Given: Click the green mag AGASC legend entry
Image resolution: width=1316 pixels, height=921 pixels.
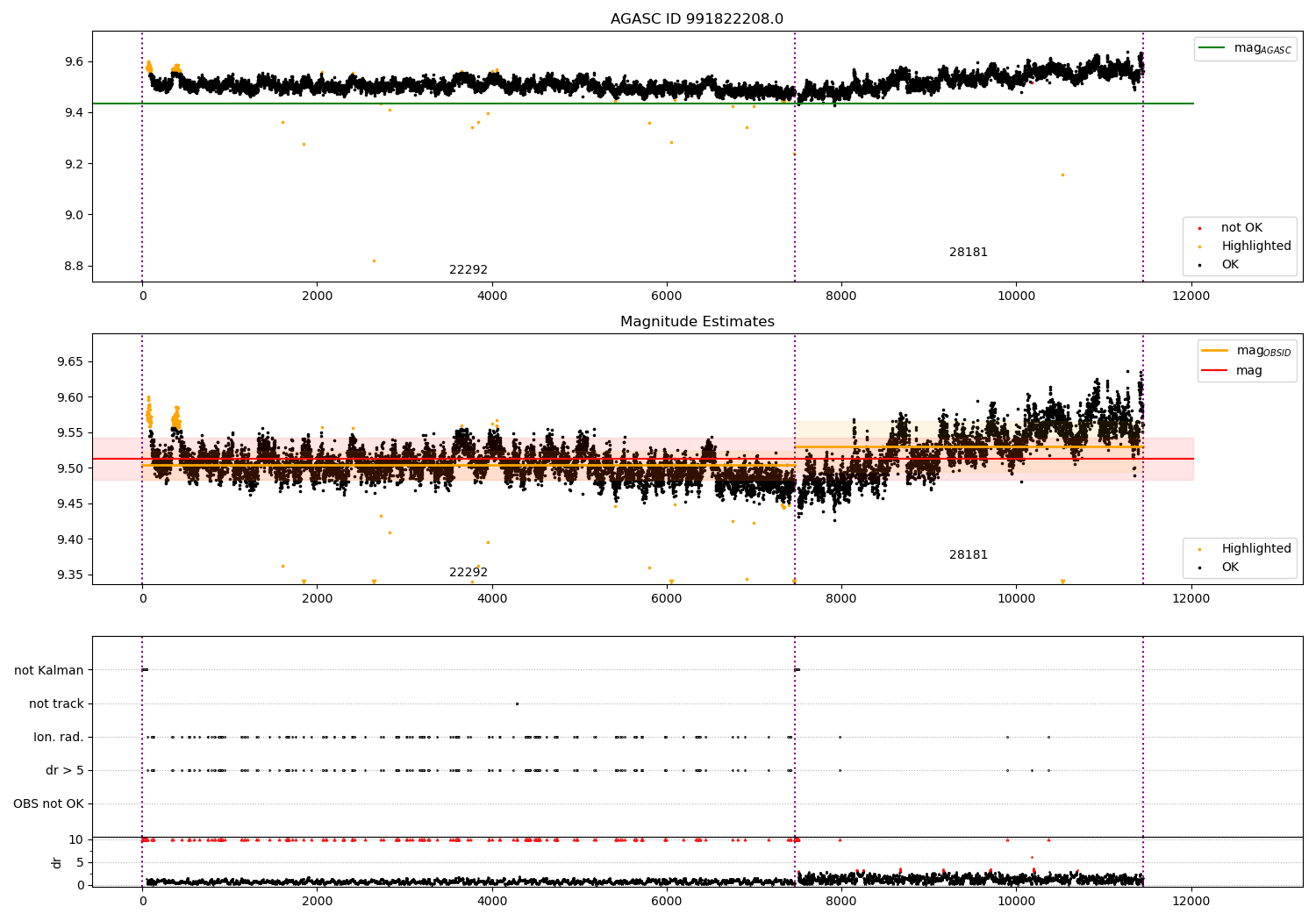Looking at the screenshot, I should (x=1245, y=49).
